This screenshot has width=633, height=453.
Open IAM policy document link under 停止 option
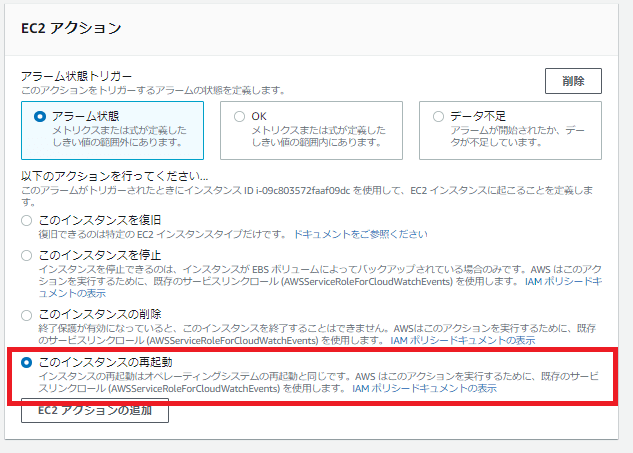564,281
